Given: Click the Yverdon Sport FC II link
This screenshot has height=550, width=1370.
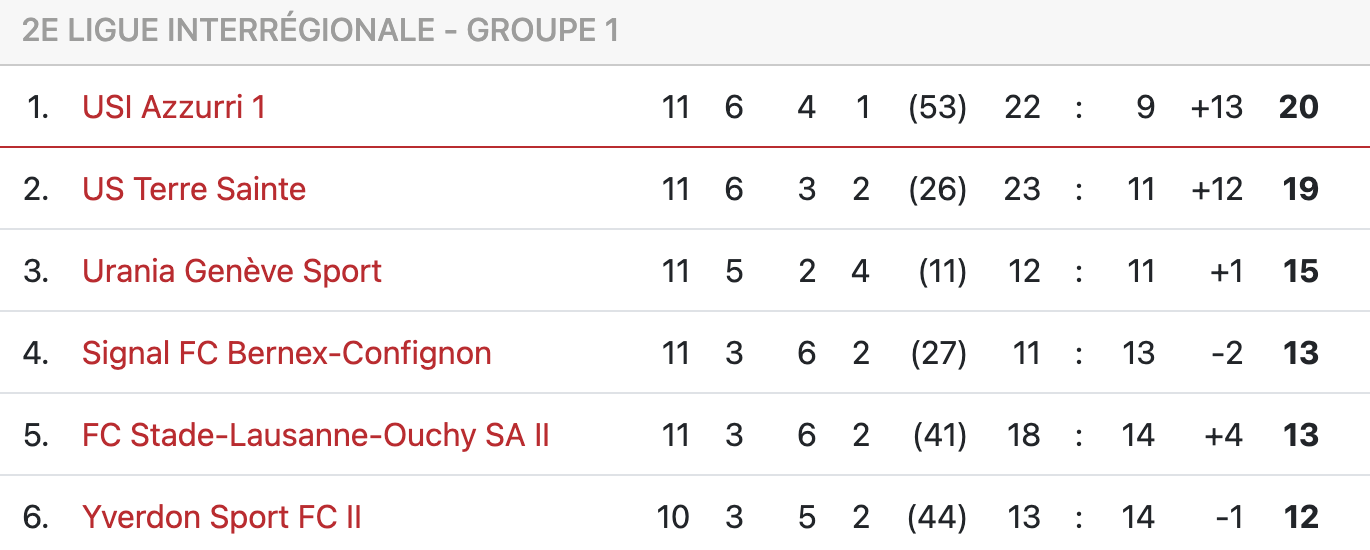Looking at the screenshot, I should click(x=222, y=517).
